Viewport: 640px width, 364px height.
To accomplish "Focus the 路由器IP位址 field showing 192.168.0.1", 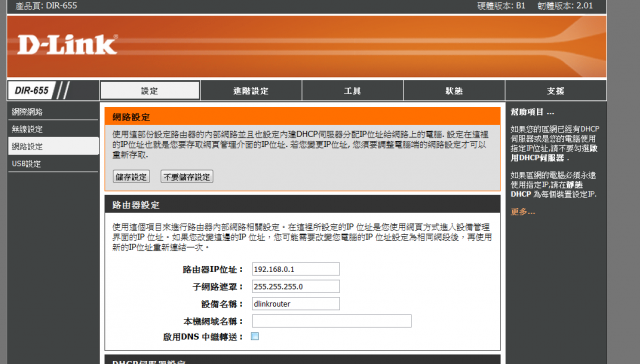I will tap(296, 269).
